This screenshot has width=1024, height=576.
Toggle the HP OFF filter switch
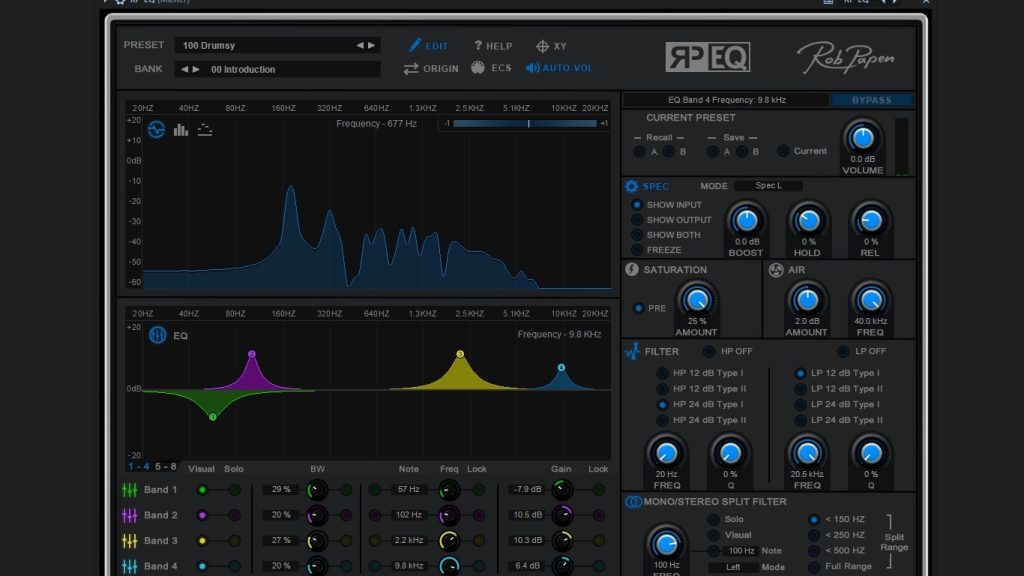coord(709,352)
